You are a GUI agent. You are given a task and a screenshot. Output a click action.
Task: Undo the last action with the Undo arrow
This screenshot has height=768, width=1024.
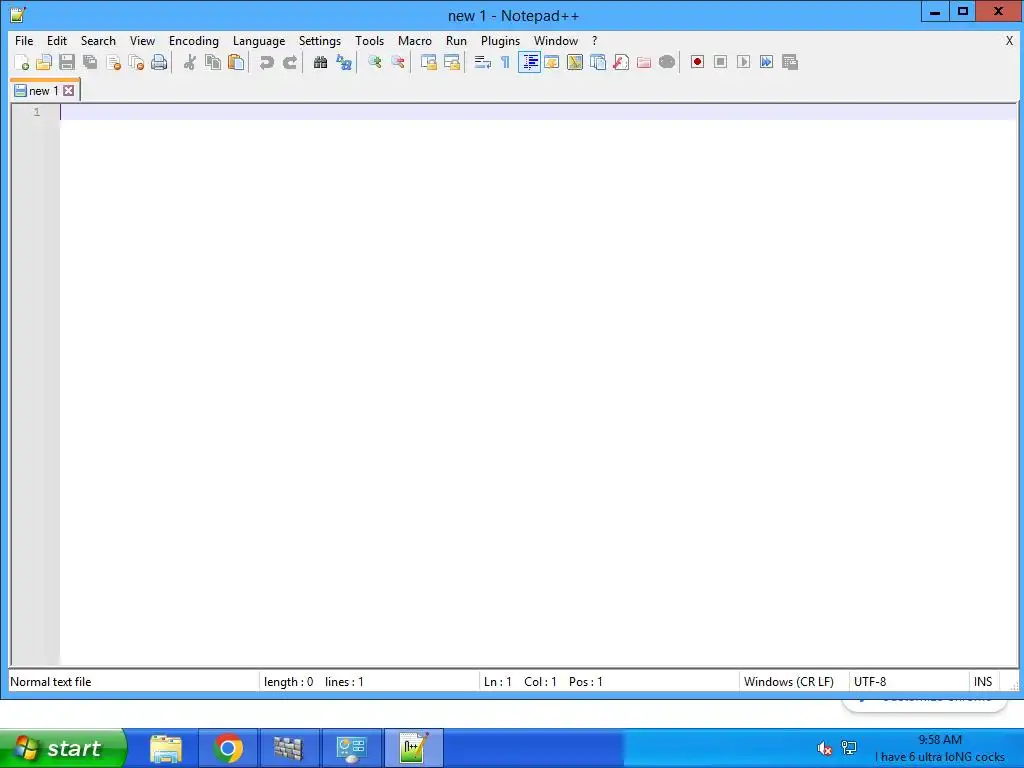click(266, 62)
